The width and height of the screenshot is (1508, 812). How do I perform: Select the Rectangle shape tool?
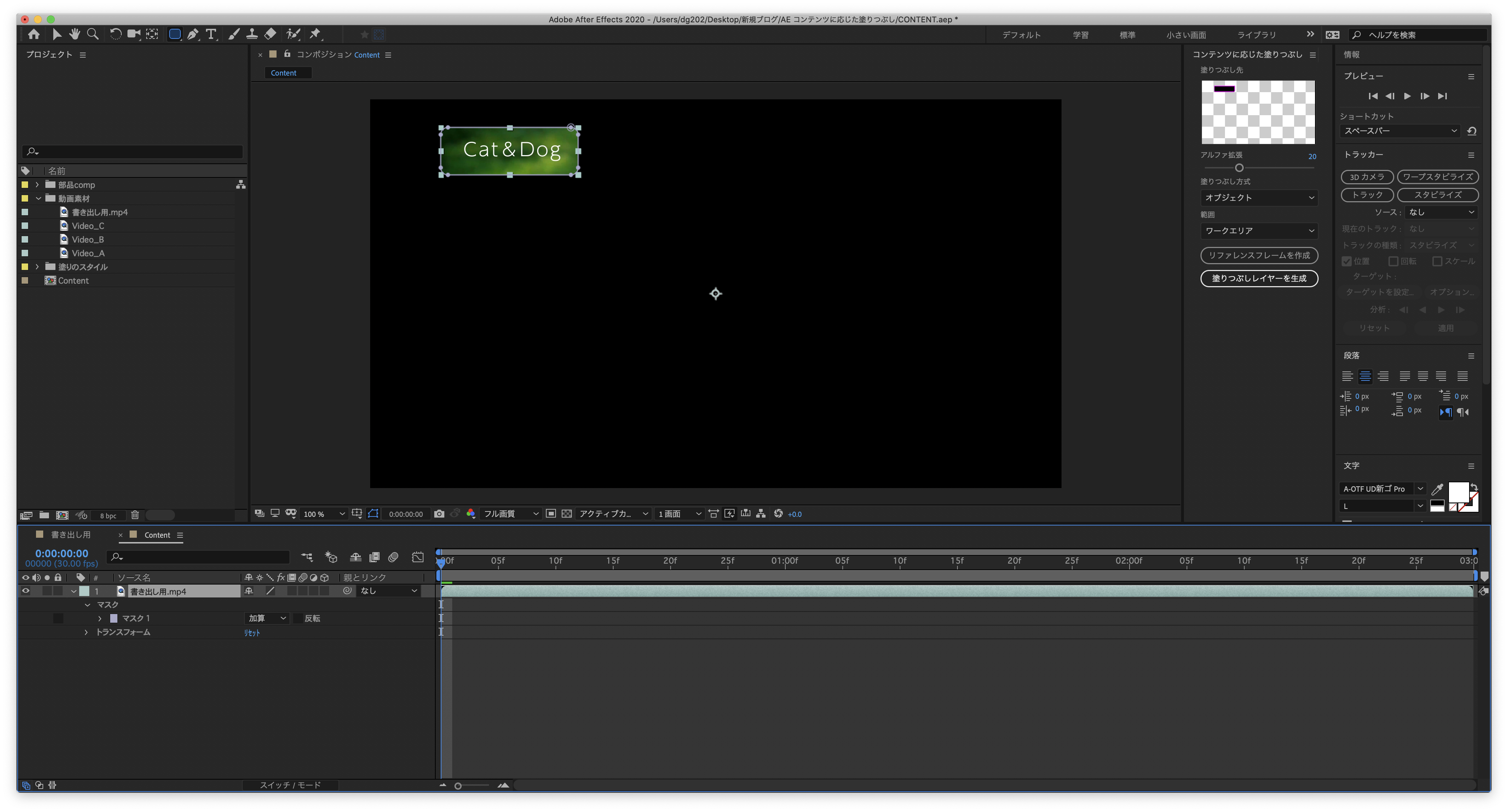click(174, 34)
